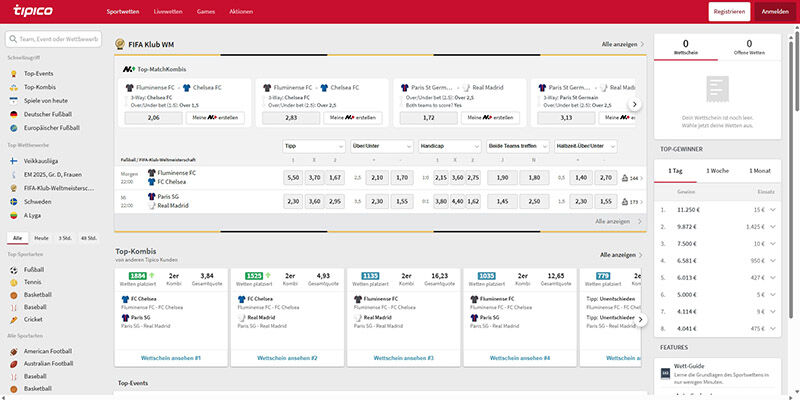Select the Fußball sport icon

[x=14, y=269]
